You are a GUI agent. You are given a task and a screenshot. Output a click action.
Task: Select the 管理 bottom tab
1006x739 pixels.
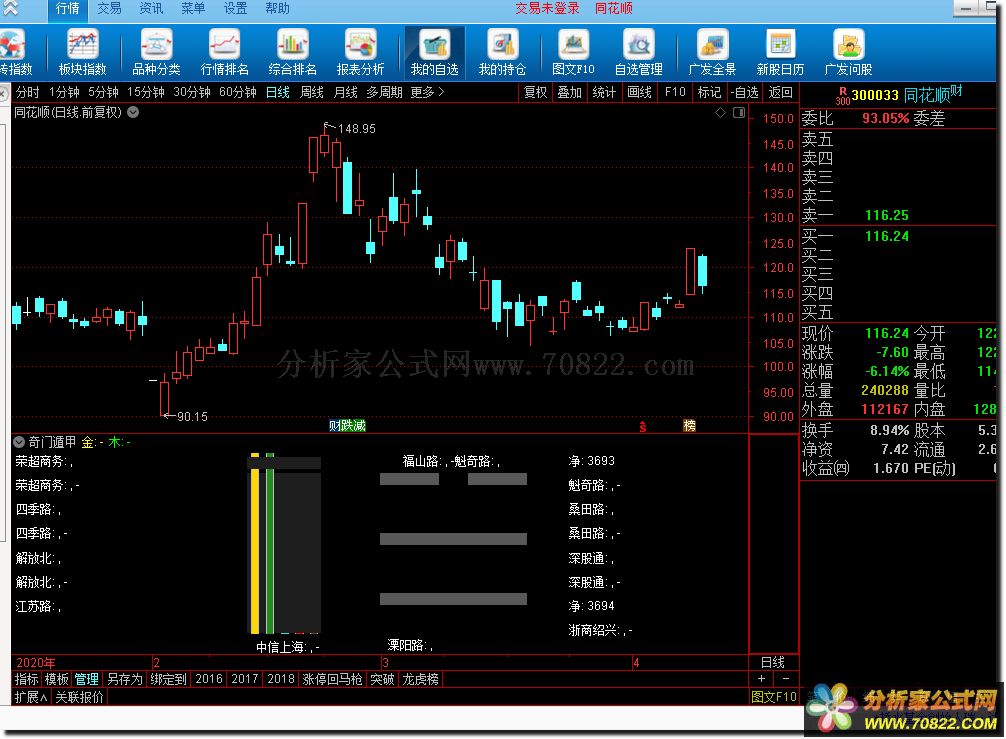pos(86,679)
